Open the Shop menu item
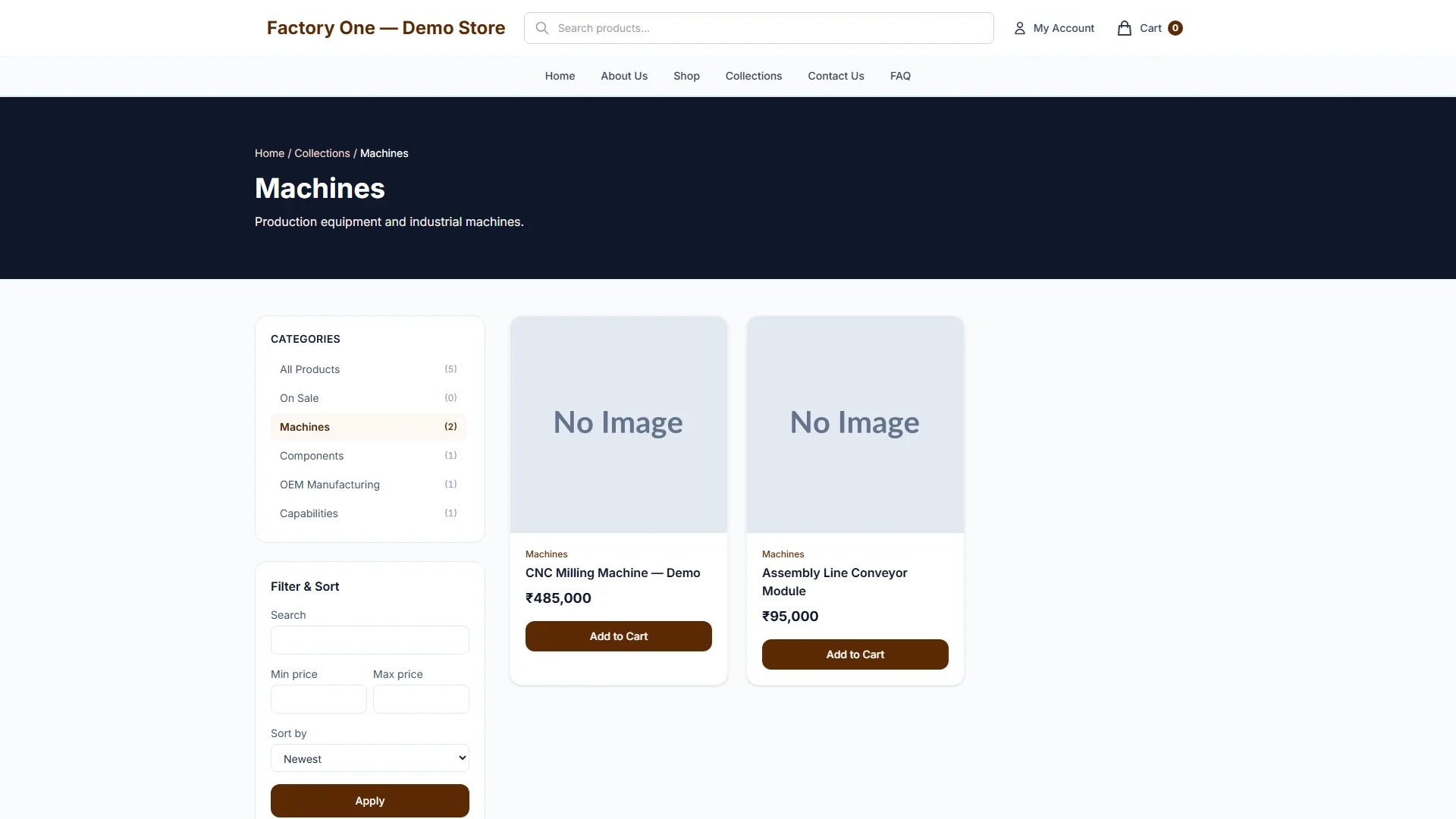 [x=686, y=76]
